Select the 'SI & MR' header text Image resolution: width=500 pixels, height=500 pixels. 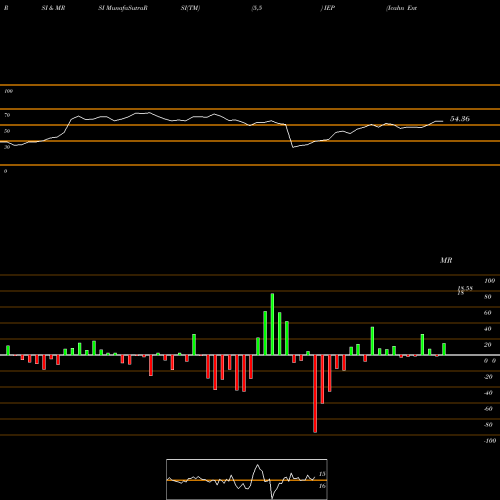click(53, 8)
